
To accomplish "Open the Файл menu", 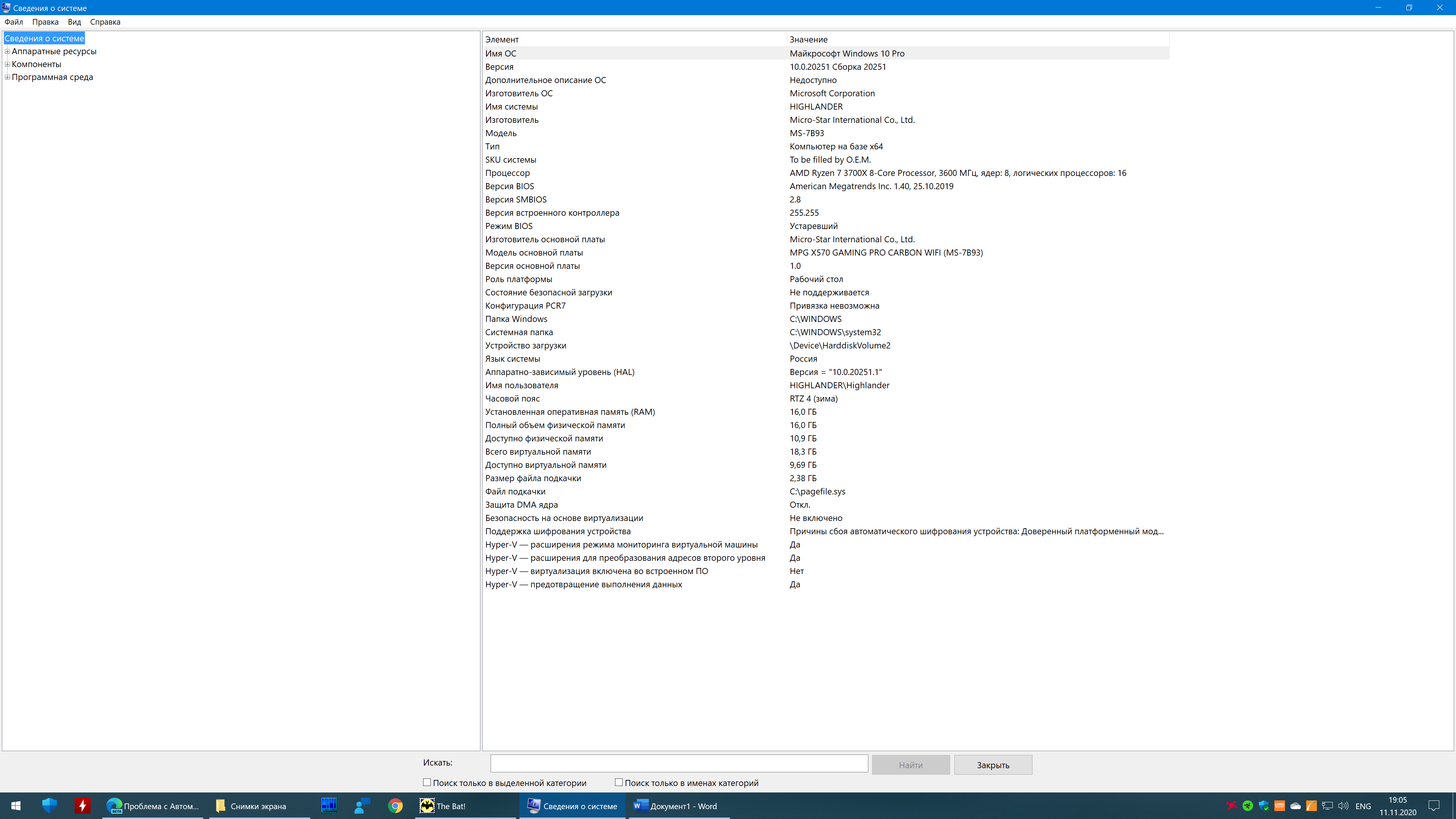I will point(14,22).
